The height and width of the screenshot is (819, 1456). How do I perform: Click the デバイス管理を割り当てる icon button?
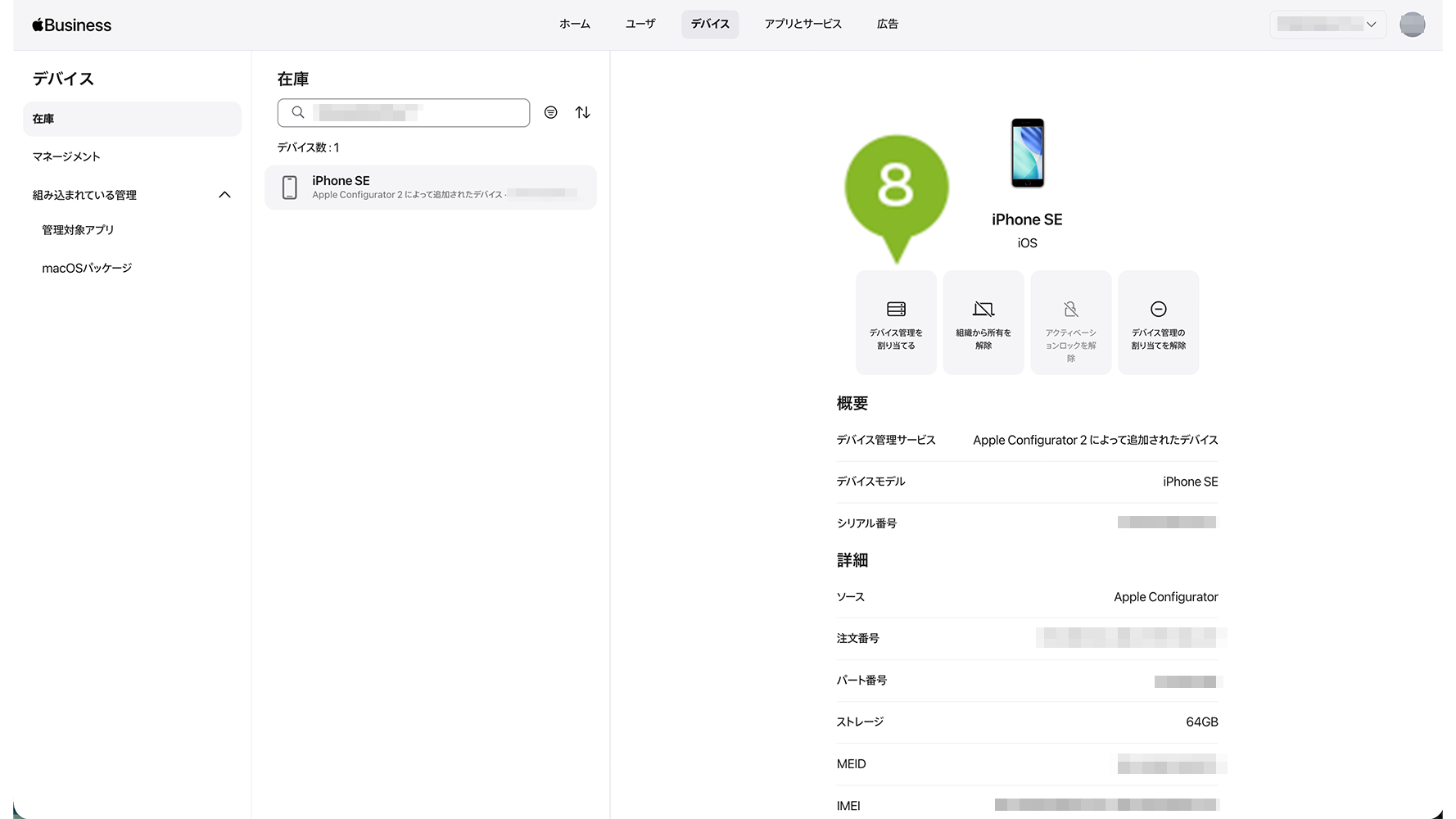click(896, 323)
